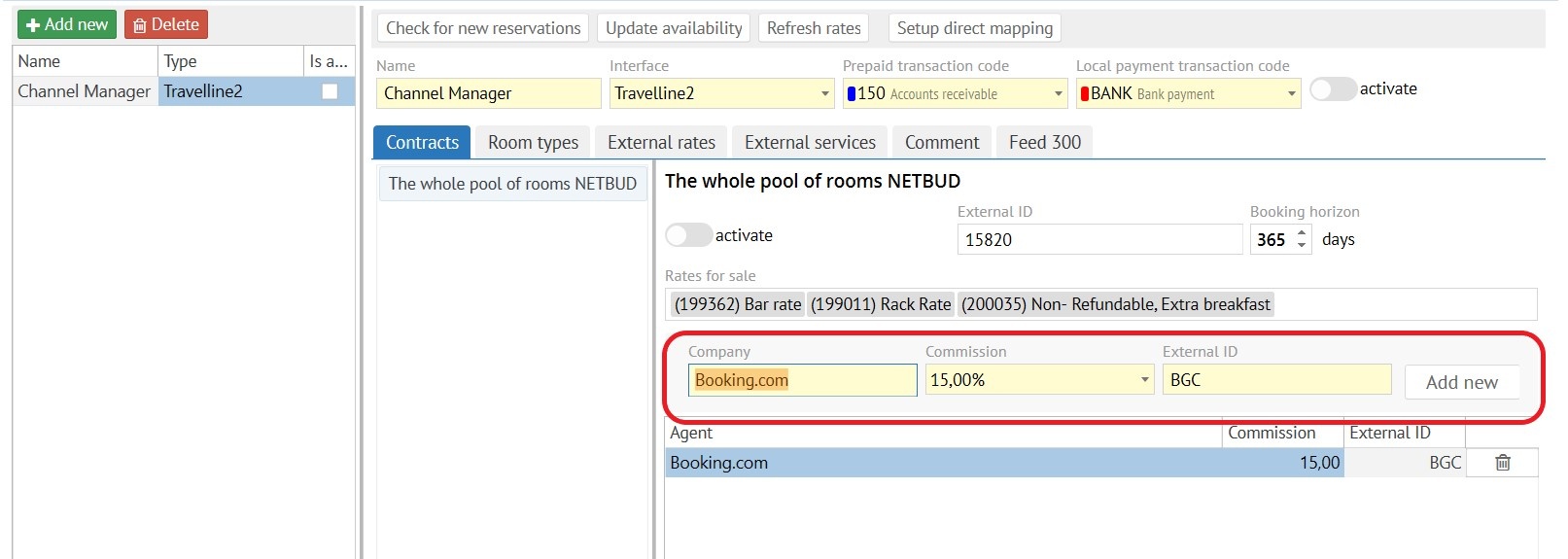Click the red Delete button
1568x559 pixels.
point(166,24)
